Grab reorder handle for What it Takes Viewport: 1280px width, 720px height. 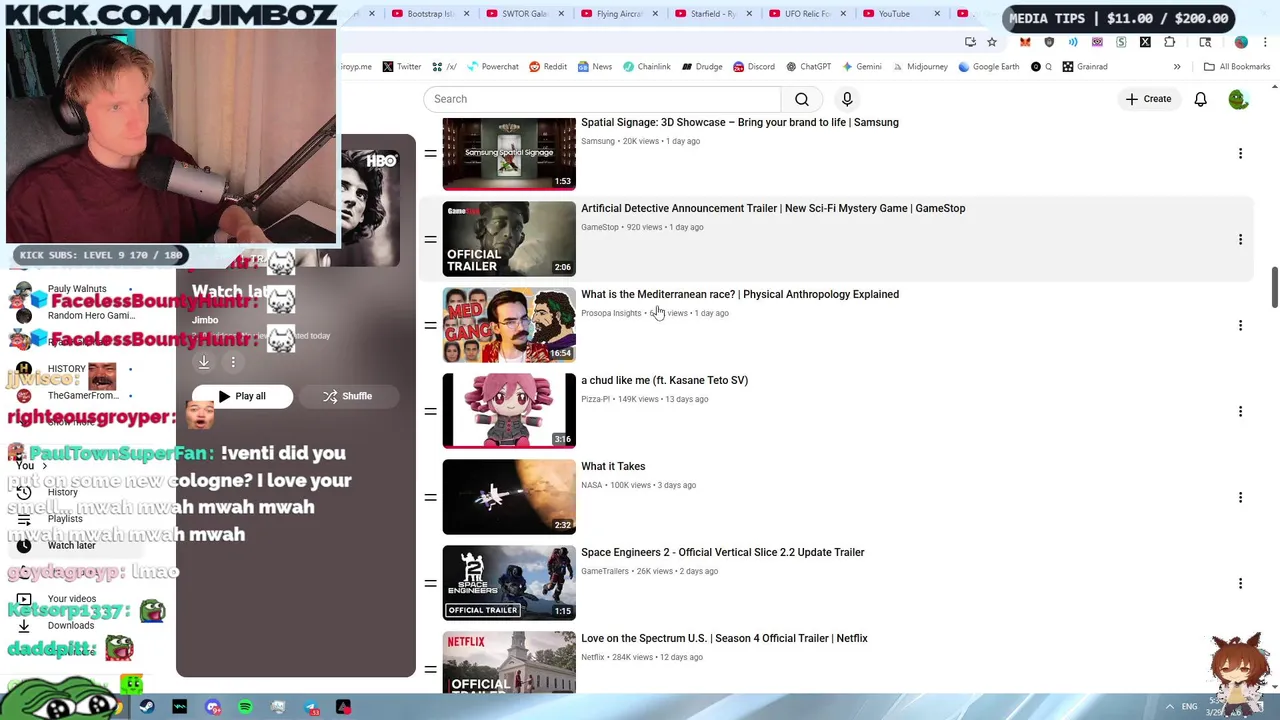tap(430, 497)
